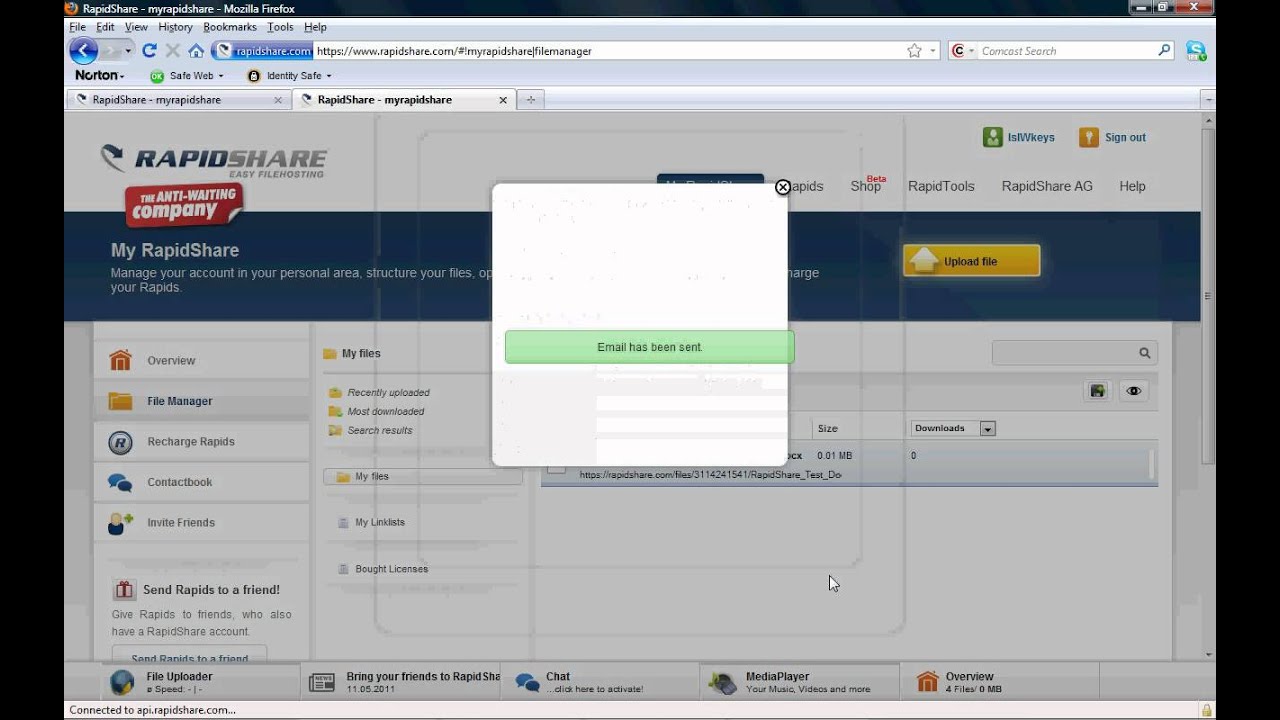Open the Tools menu
Image resolution: width=1280 pixels, height=720 pixels.
pyautogui.click(x=280, y=27)
